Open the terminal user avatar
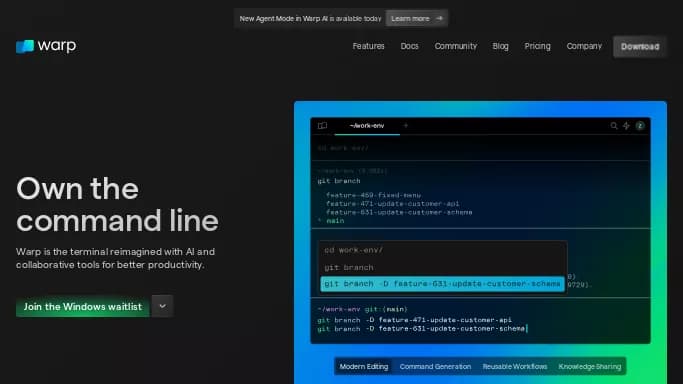Viewport: 683px width, 384px height. point(640,126)
